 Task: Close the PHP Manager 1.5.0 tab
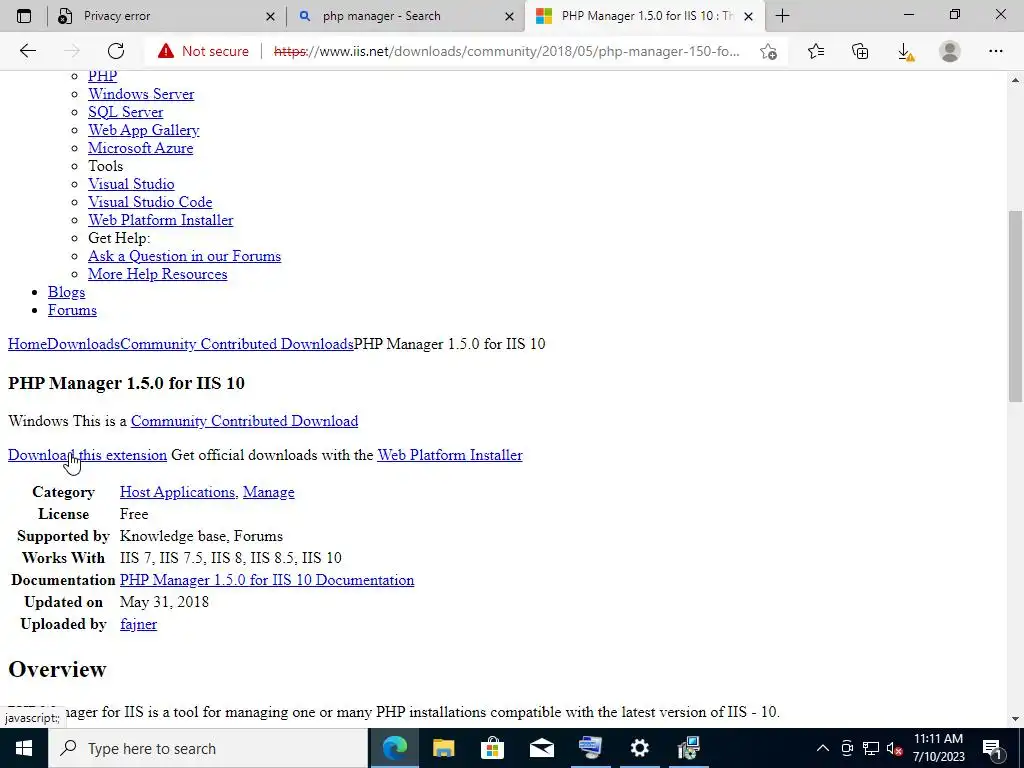pyautogui.click(x=748, y=16)
